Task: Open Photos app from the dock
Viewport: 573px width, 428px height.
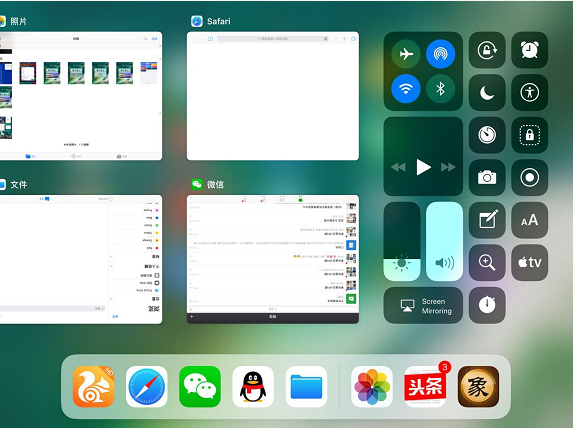Action: click(372, 386)
